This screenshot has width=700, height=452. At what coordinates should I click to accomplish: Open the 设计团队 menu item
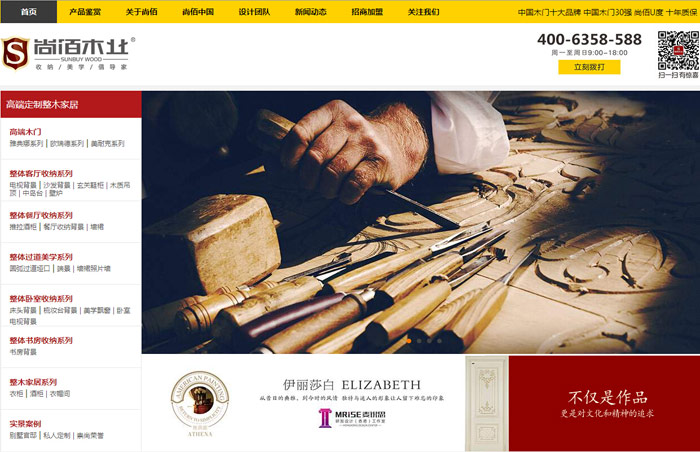point(254,12)
